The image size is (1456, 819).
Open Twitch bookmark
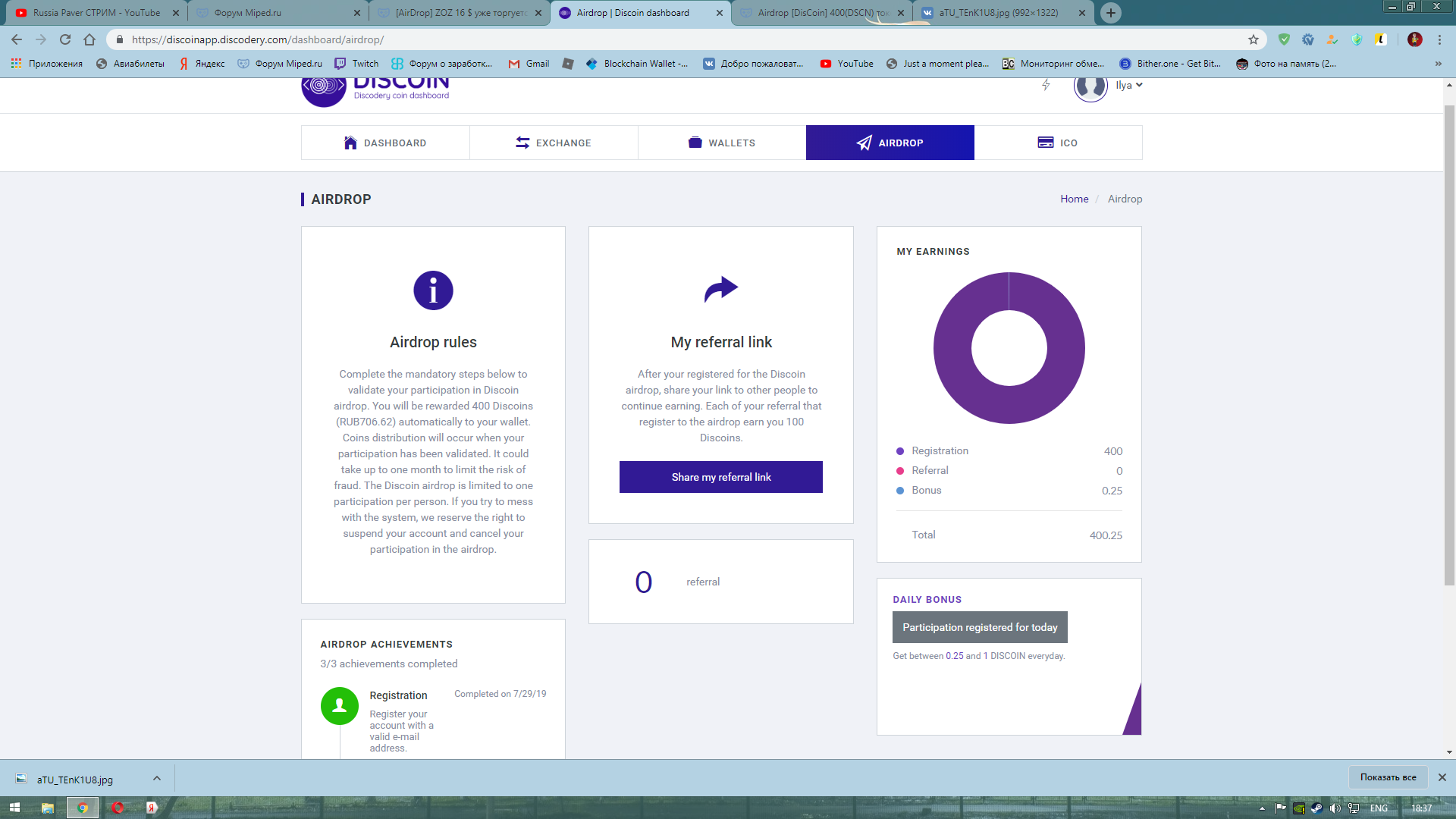pyautogui.click(x=356, y=64)
